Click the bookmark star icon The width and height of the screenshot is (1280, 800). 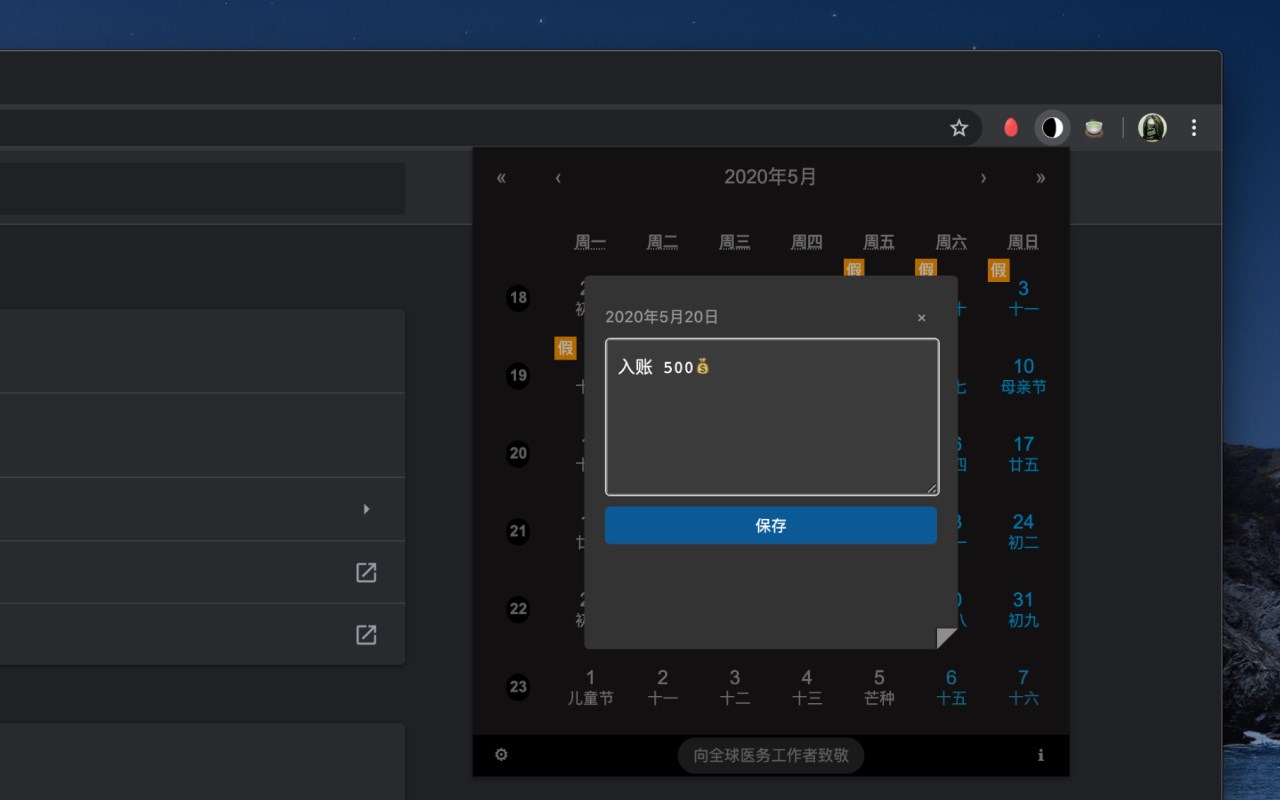(x=959, y=128)
